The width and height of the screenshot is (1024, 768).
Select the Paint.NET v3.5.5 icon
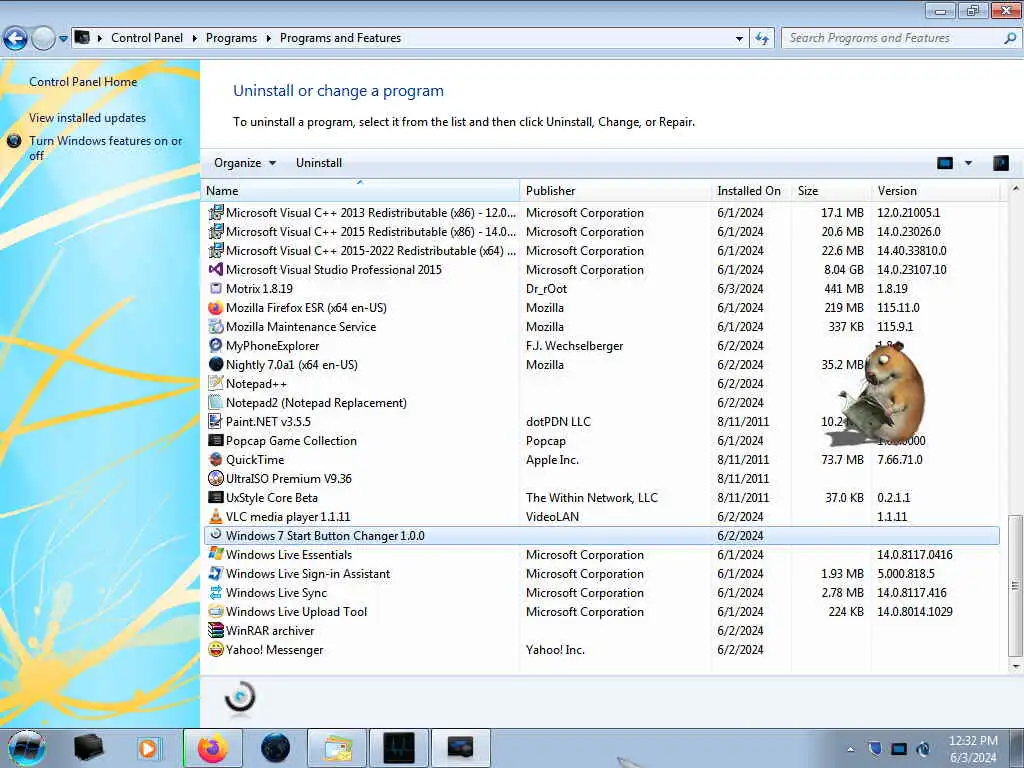click(x=216, y=421)
